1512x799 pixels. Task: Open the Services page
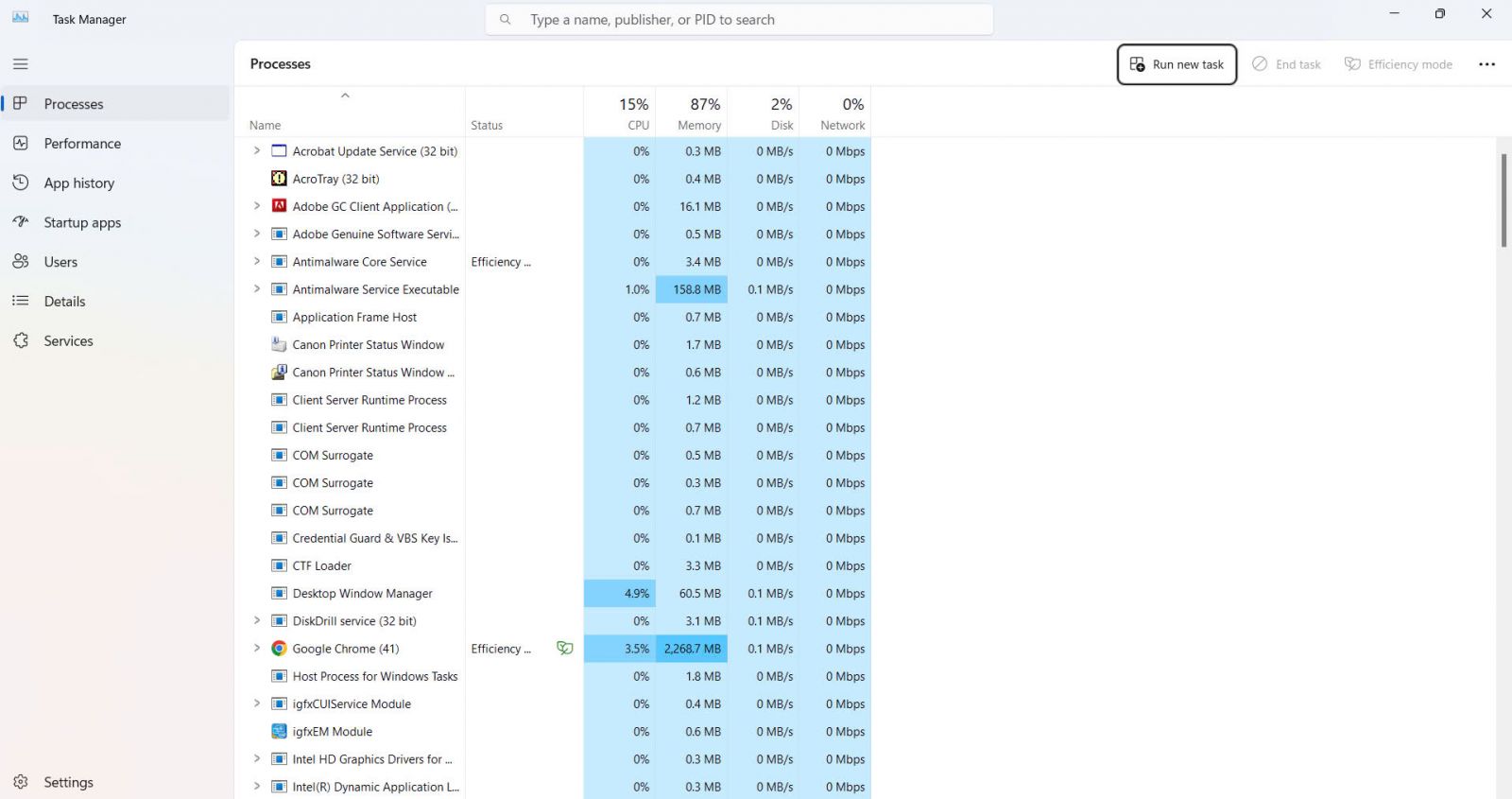coord(116,341)
